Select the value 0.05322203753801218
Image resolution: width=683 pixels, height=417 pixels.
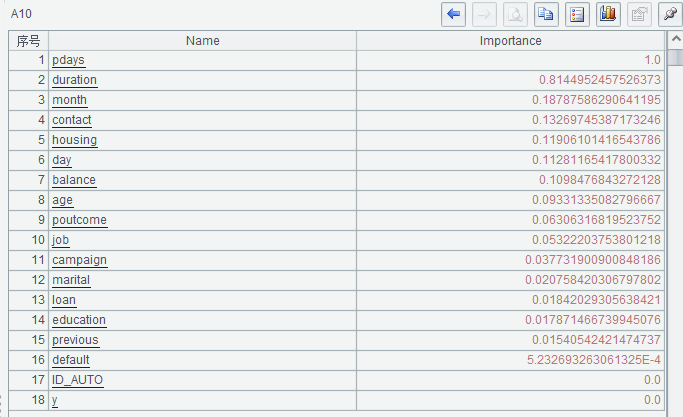point(596,241)
